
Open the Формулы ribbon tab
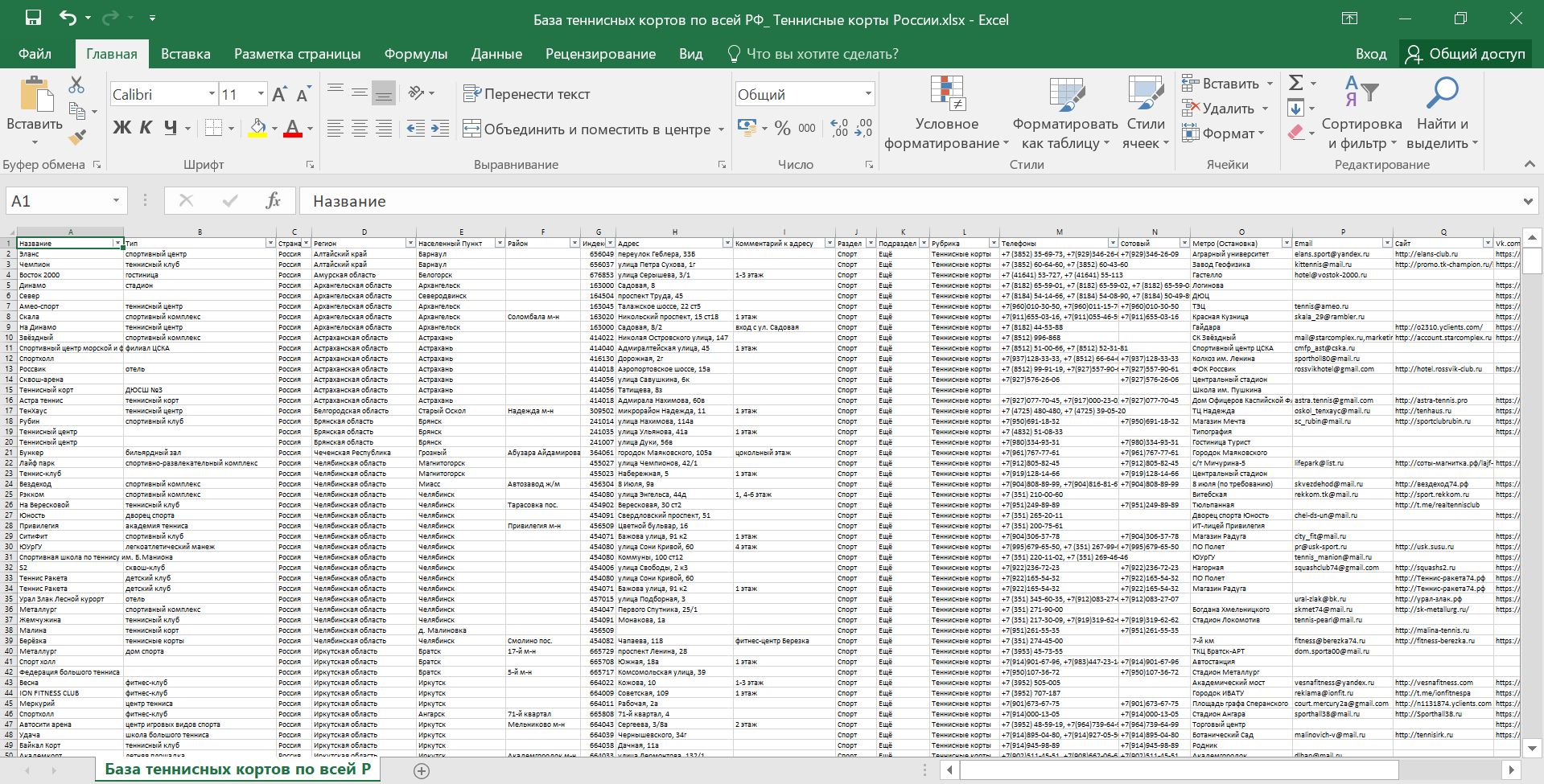[x=415, y=54]
